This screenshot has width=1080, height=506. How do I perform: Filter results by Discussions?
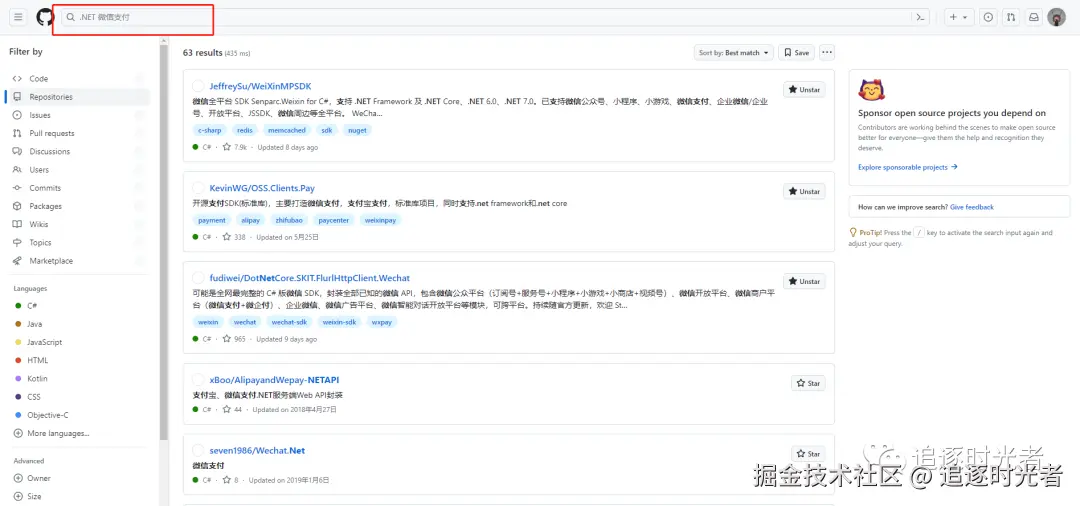(77, 151)
